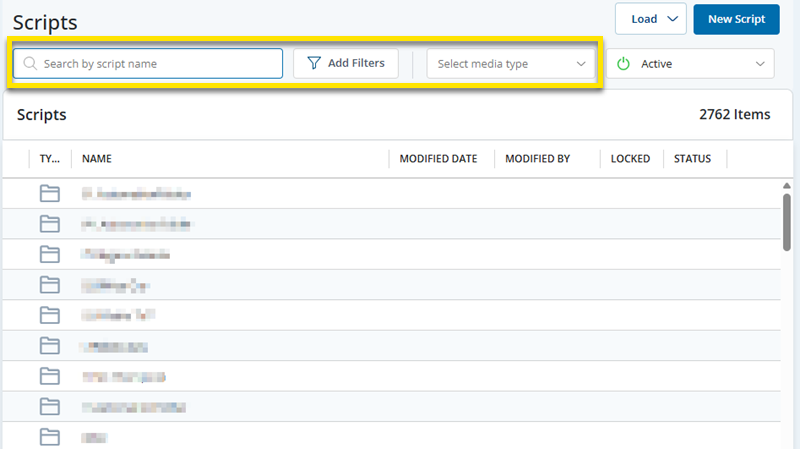Select the second row folder icon

[50, 223]
